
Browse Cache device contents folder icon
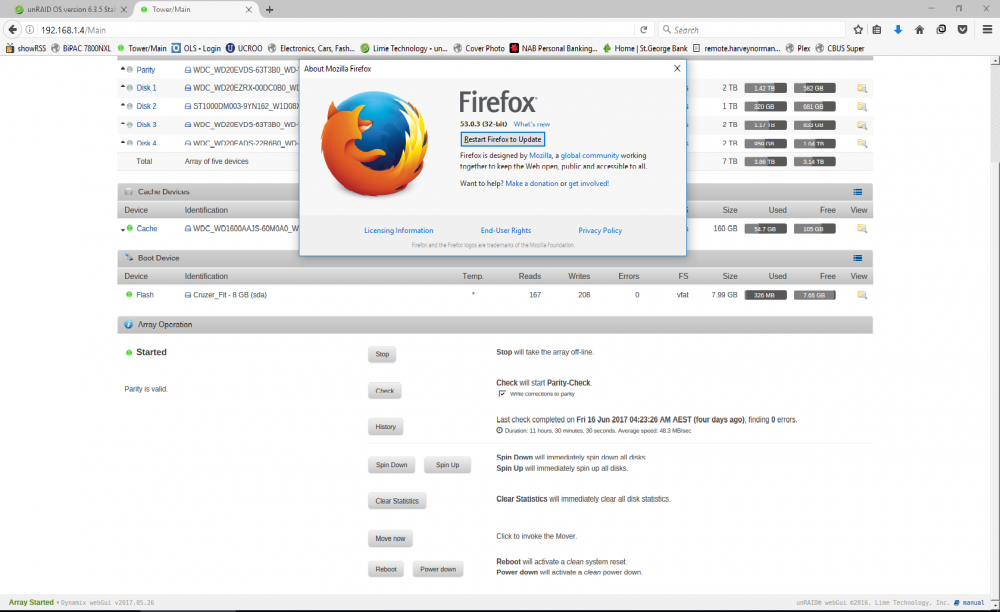tap(862, 228)
